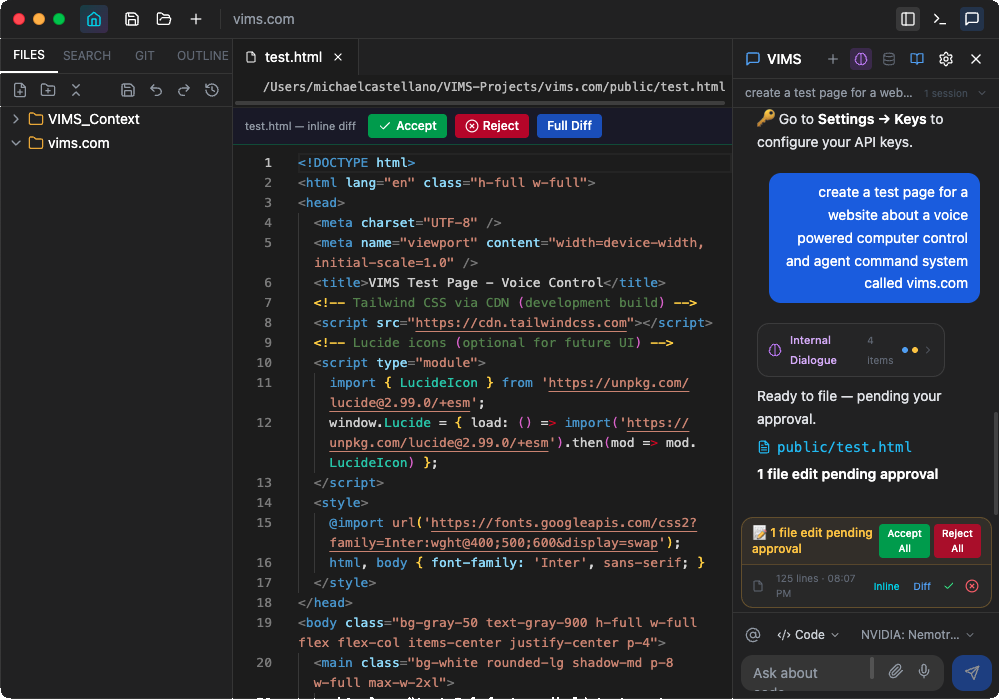The width and height of the screenshot is (999, 700).
Task: Click the "1 session" label
Action: (945, 94)
